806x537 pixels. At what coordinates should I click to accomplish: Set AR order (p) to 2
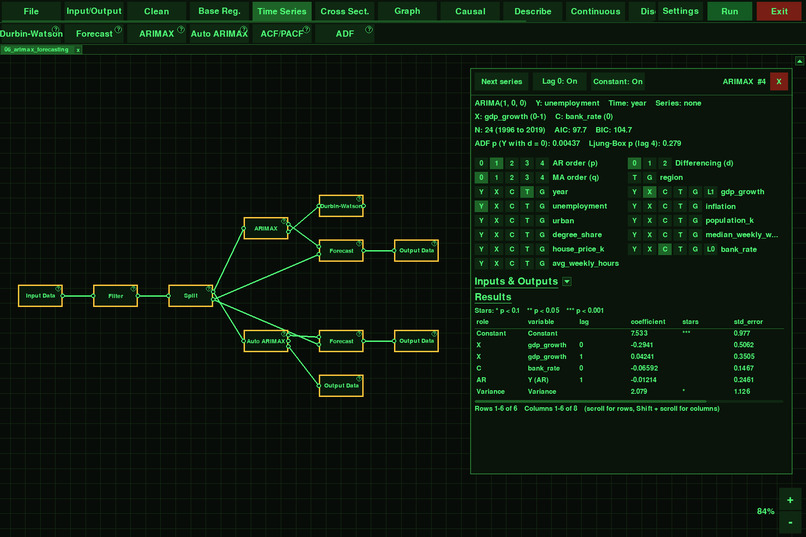coord(511,163)
